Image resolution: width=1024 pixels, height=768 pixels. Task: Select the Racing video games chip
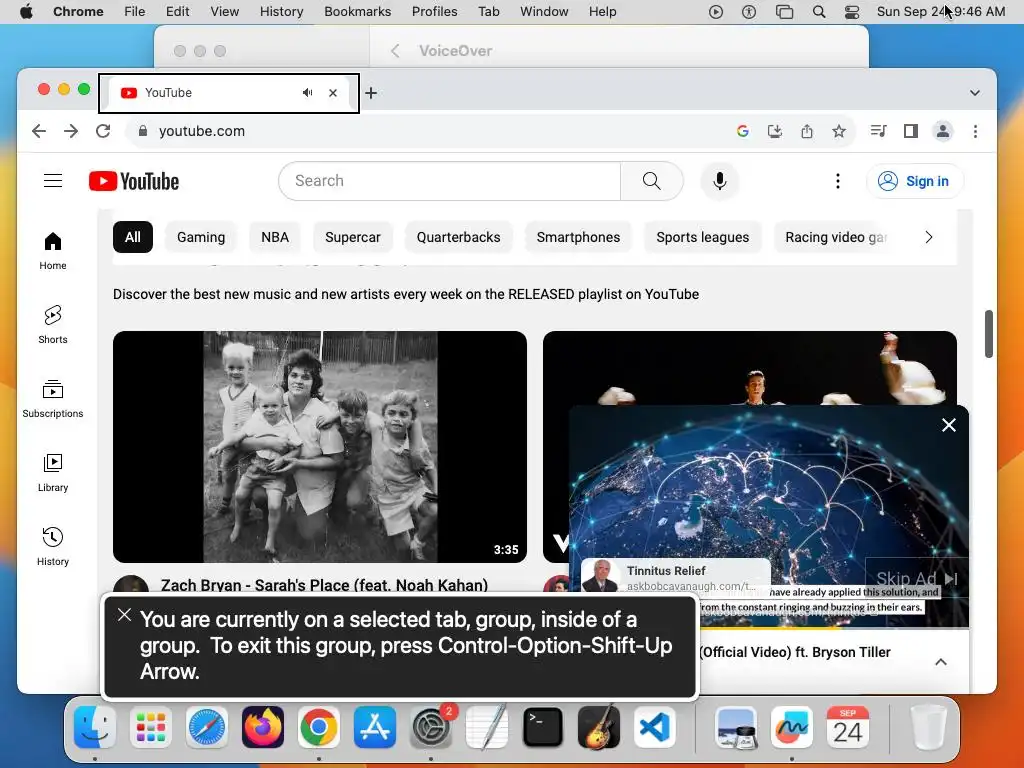click(x=836, y=237)
